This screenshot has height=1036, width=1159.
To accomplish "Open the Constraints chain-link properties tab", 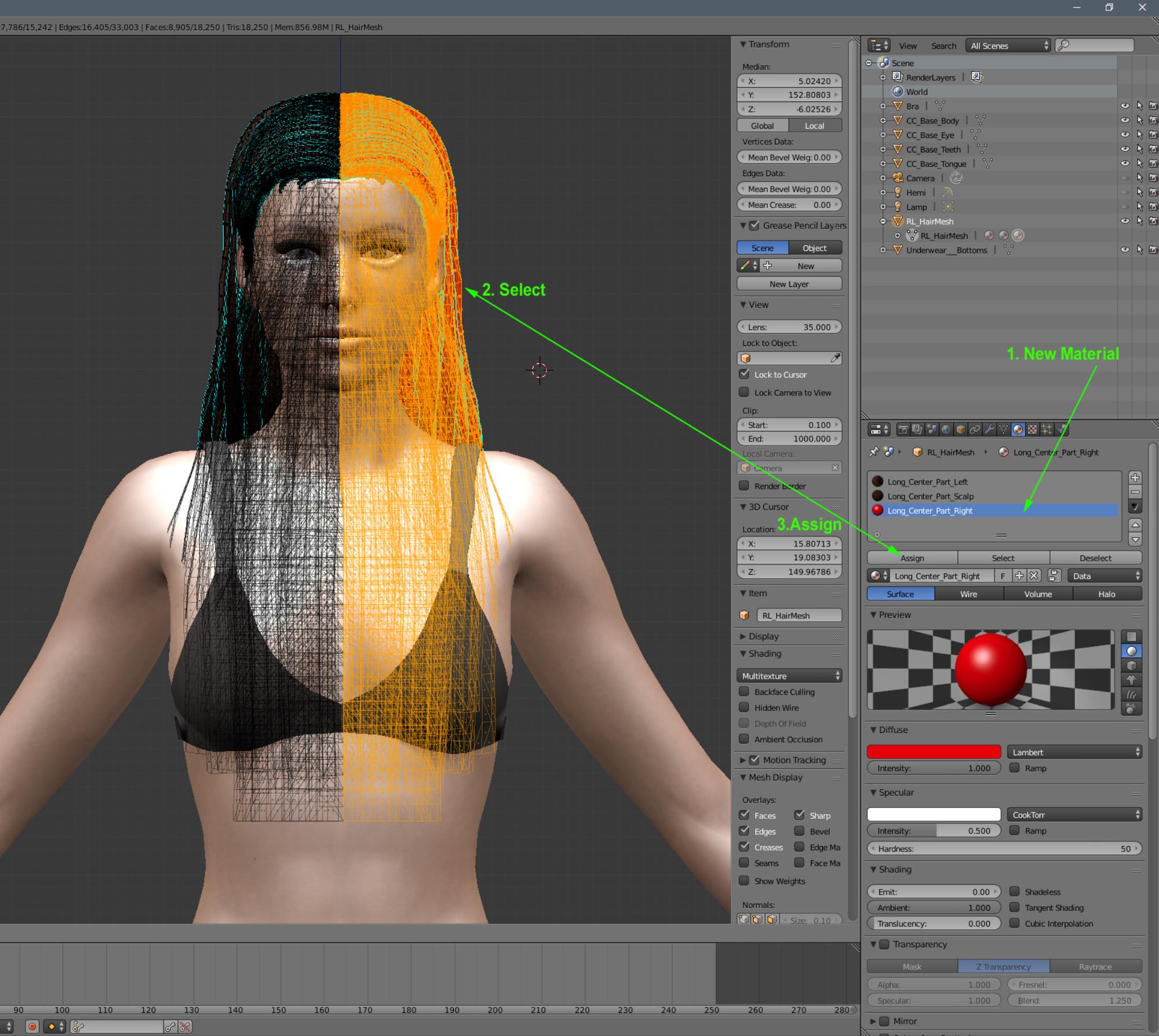I will click(x=975, y=429).
